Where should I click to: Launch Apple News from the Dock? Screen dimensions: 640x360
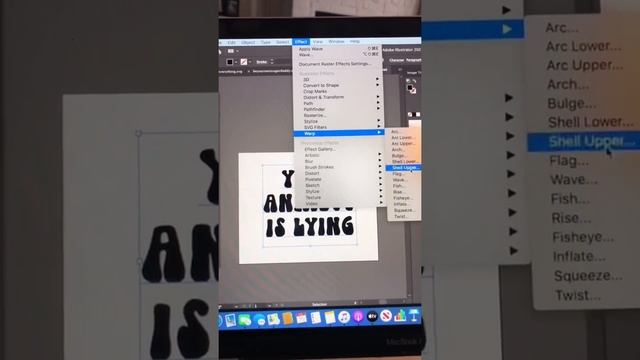click(386, 316)
